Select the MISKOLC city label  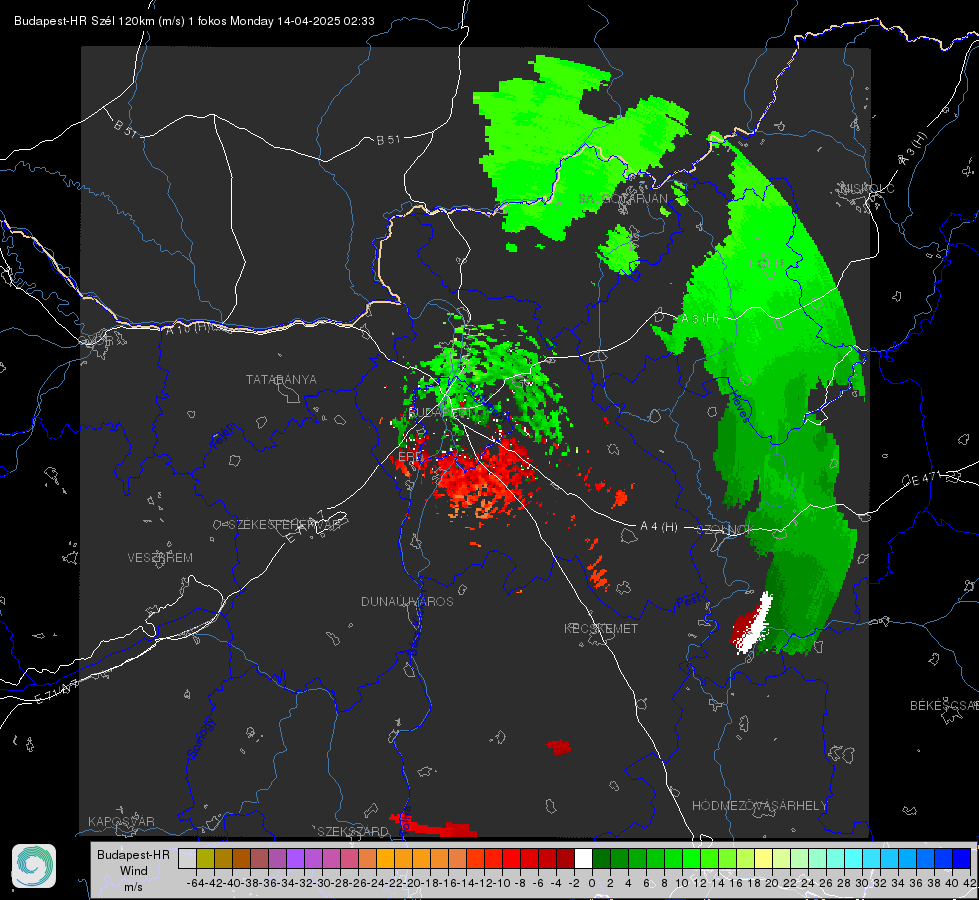point(867,188)
